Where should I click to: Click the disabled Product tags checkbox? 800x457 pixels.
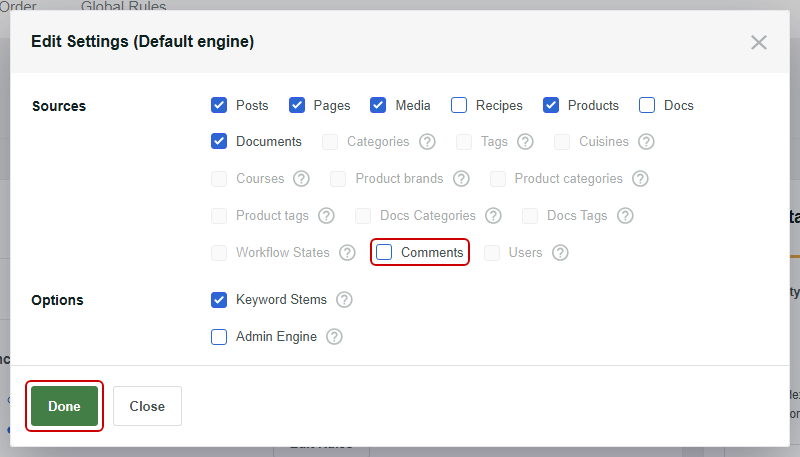coord(219,215)
